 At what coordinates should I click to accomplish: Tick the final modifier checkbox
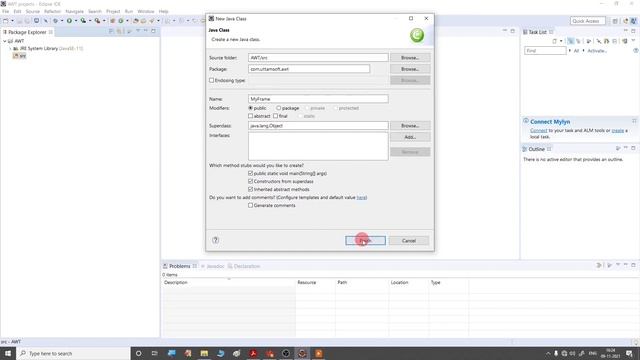(276, 116)
